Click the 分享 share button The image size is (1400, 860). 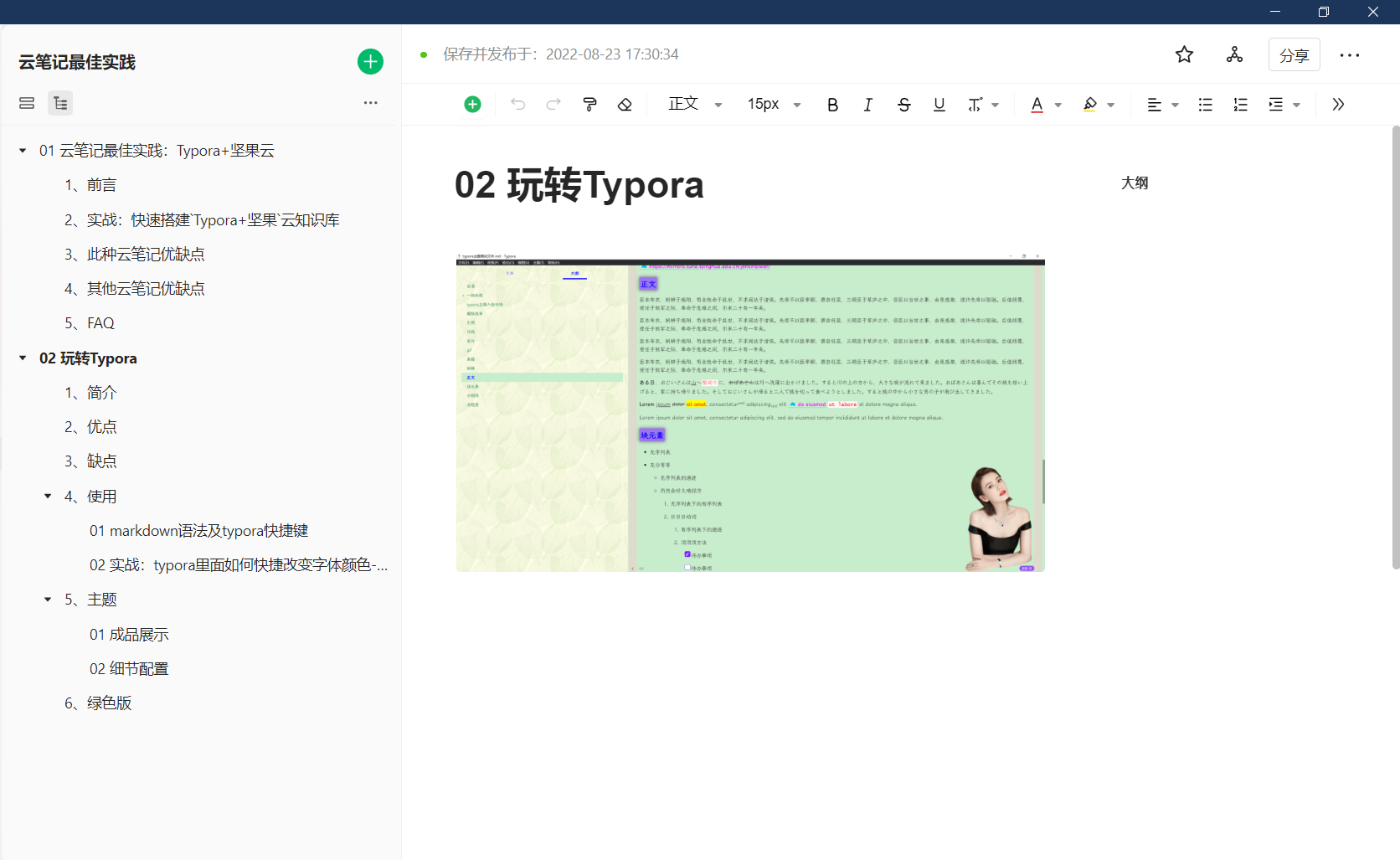[x=1294, y=54]
